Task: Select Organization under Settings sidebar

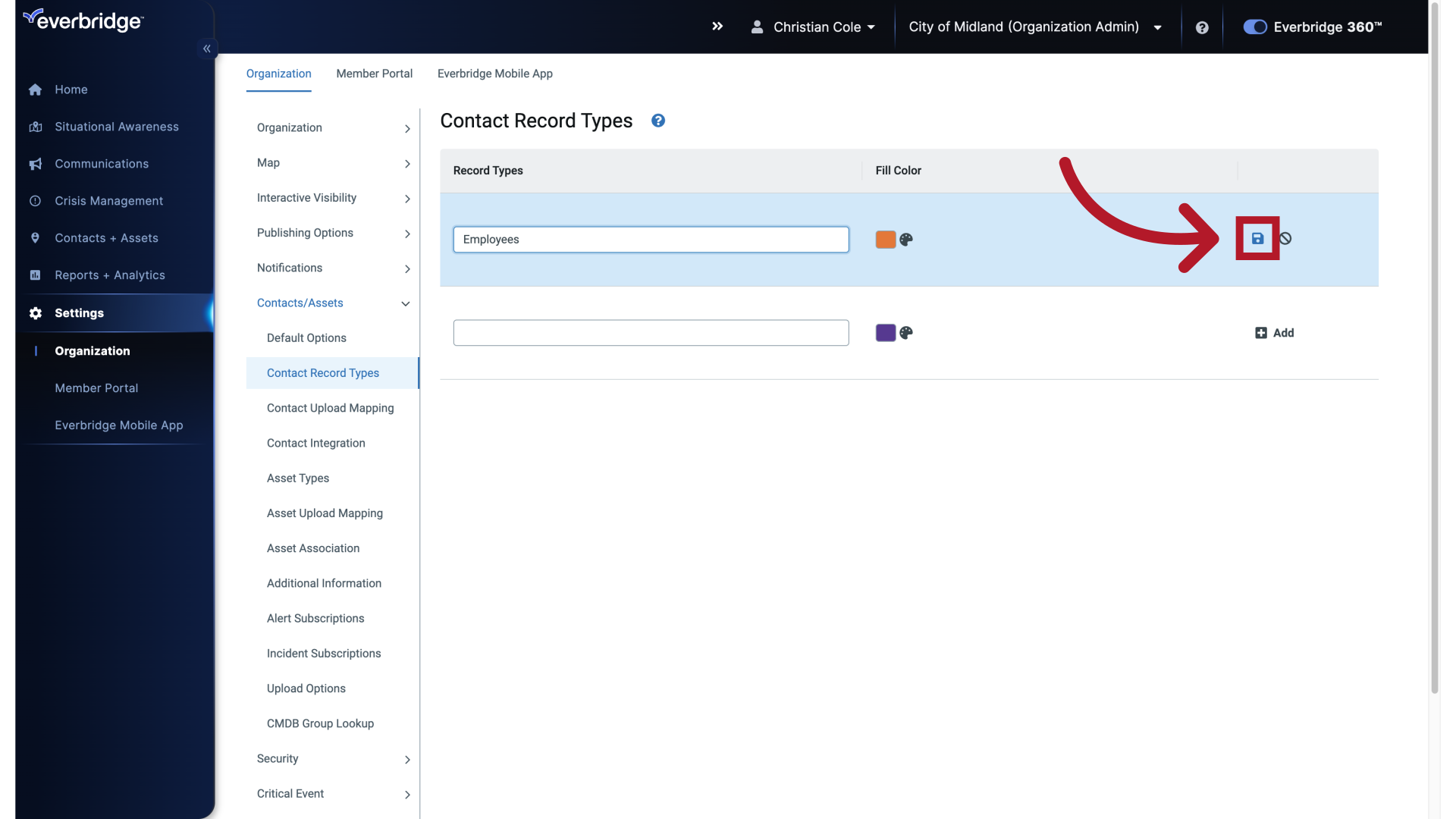Action: coord(93,351)
